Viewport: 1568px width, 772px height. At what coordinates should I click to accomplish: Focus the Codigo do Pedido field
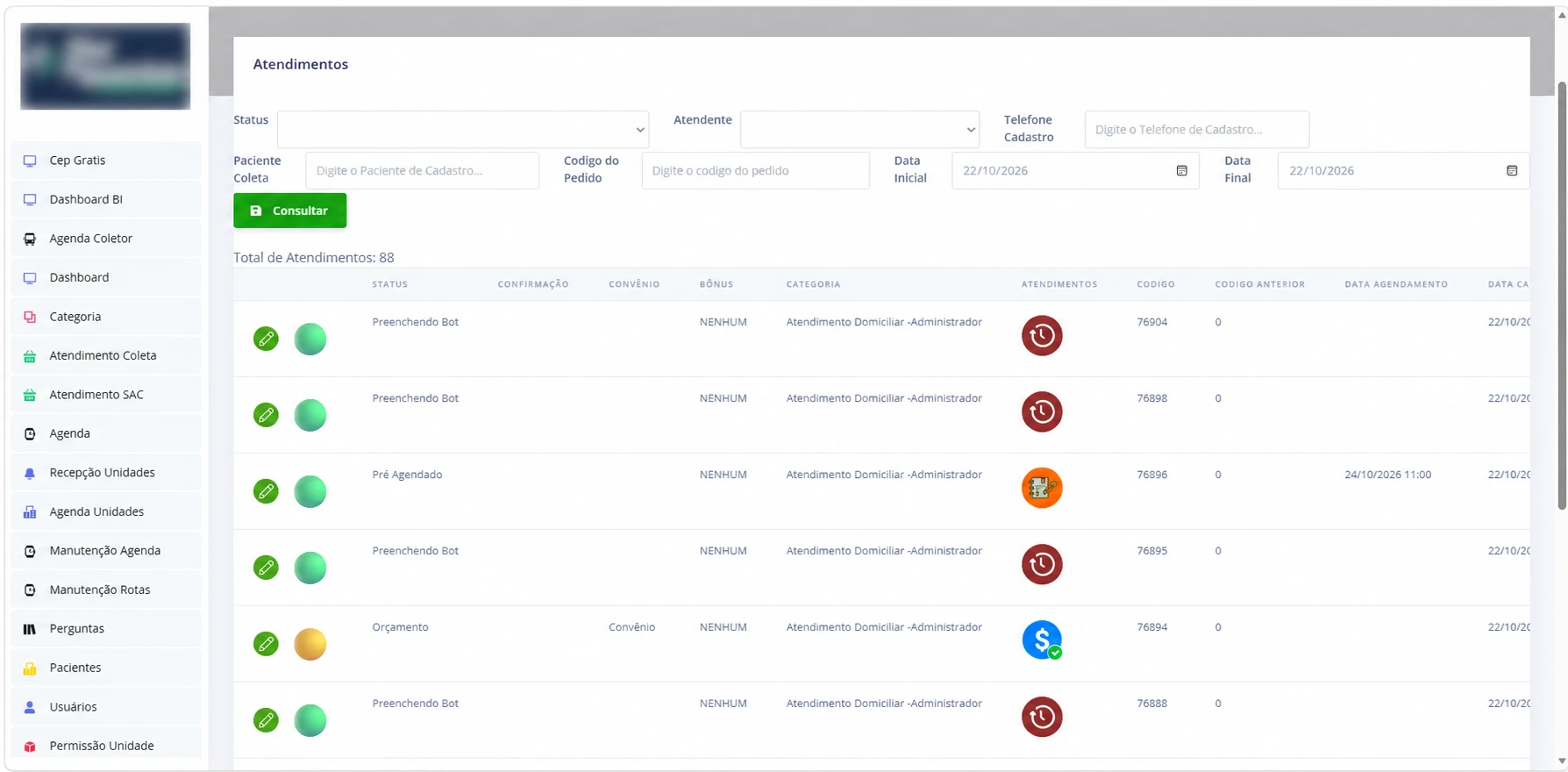click(x=755, y=170)
